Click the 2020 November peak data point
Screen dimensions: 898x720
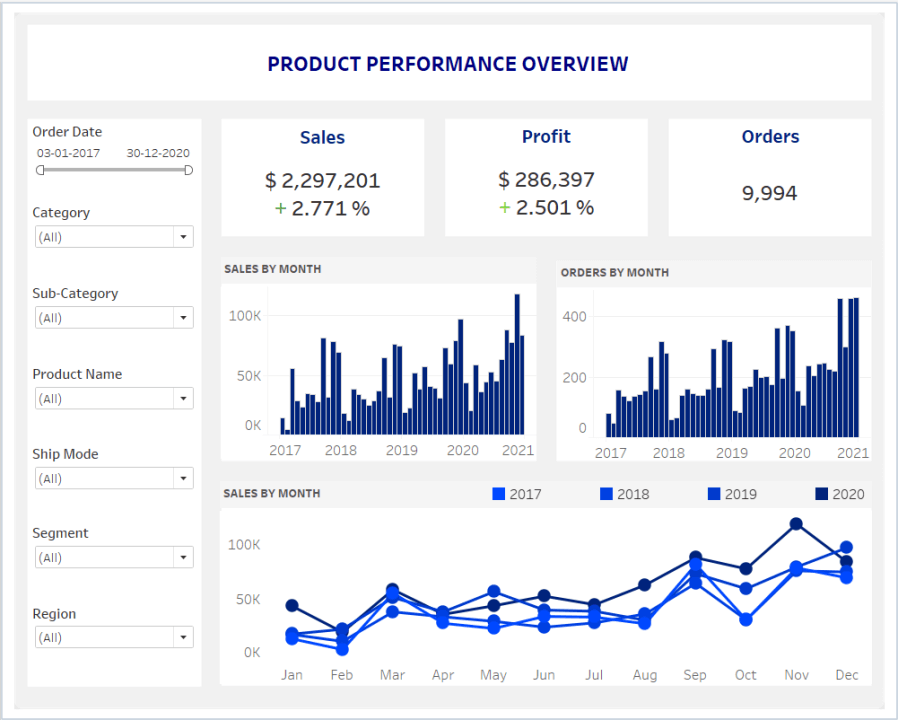coord(796,524)
